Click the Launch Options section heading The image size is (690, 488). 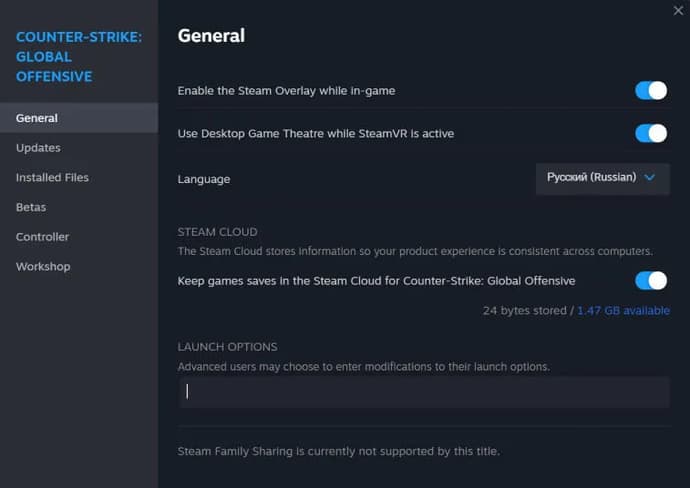coord(228,347)
